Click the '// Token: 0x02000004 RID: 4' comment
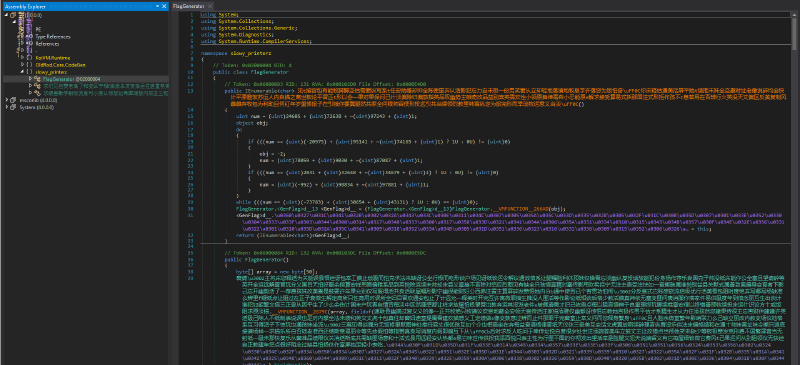Screen dimensions: 800x365 252,66
